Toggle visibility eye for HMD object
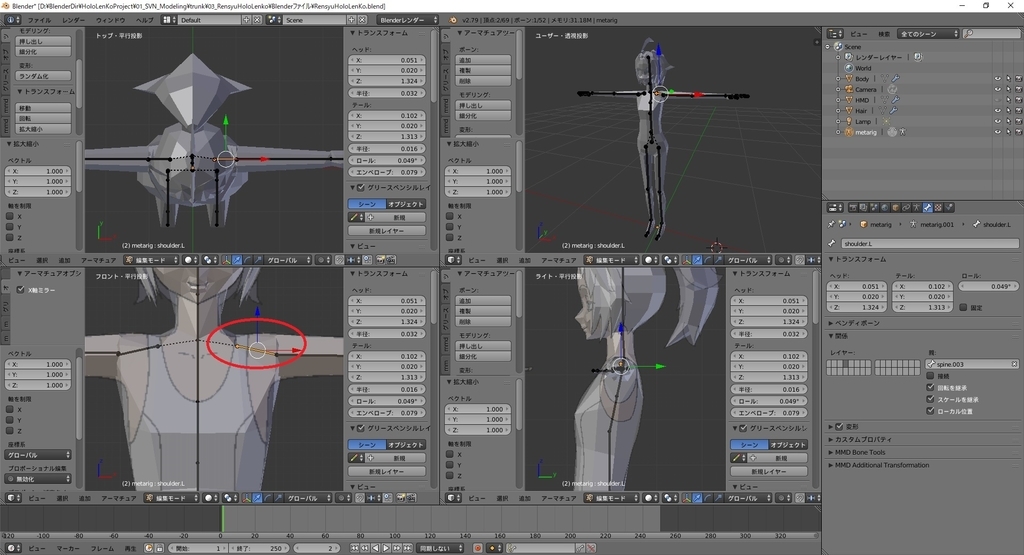1024x555 pixels. [x=998, y=101]
